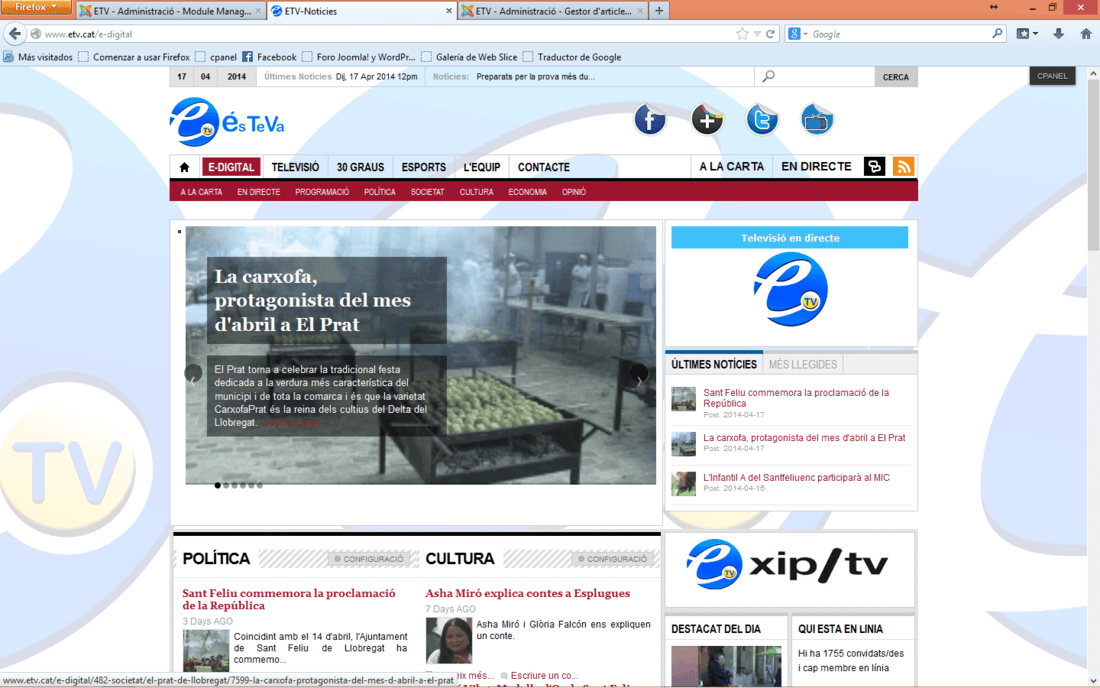1100x688 pixels.
Task: Bookmark this page with the star icon
Action: click(742, 34)
